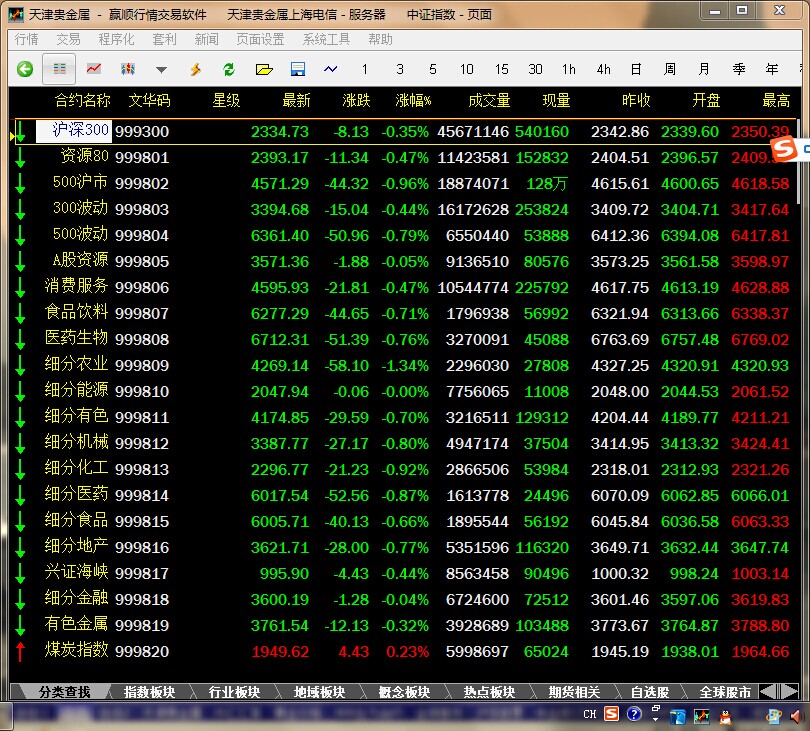Sort by the 开盘 column header

(x=706, y=100)
